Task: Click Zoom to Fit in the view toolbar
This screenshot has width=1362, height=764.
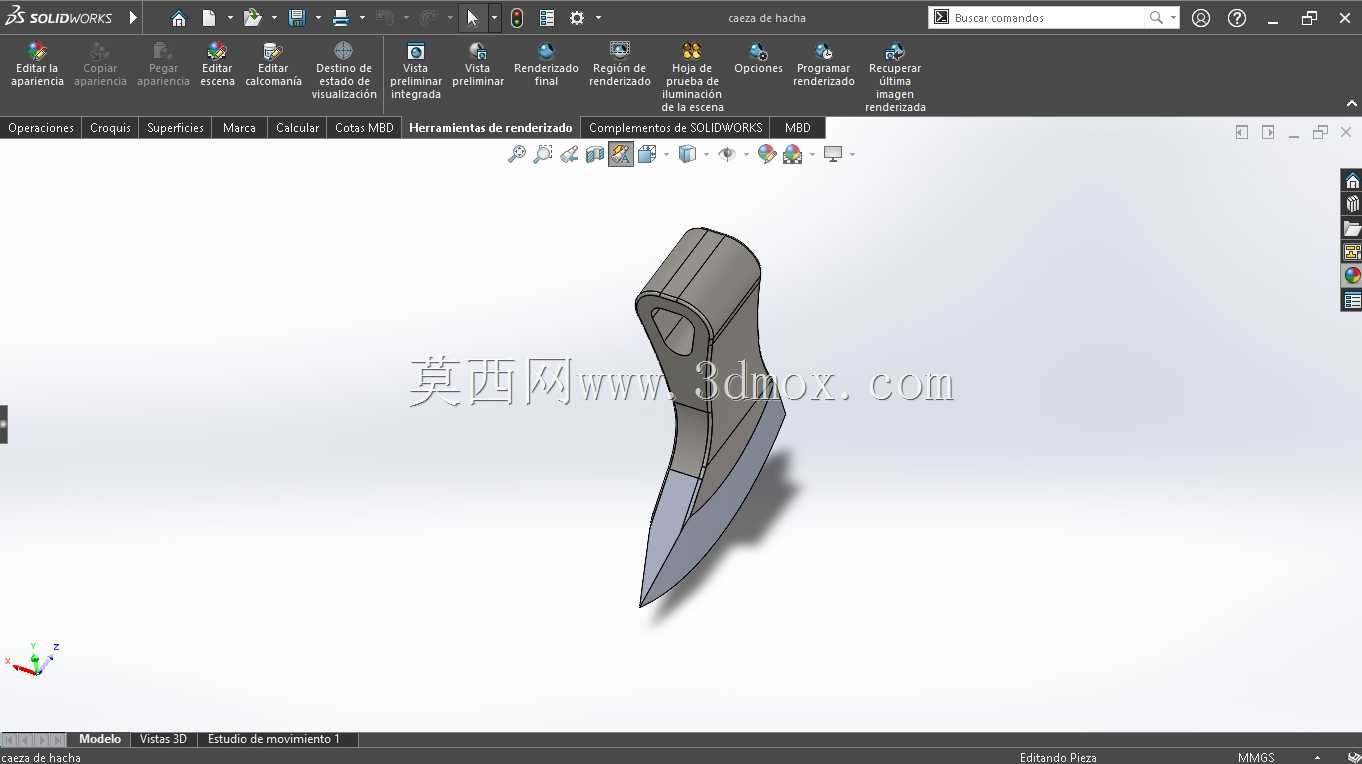Action: click(x=517, y=154)
